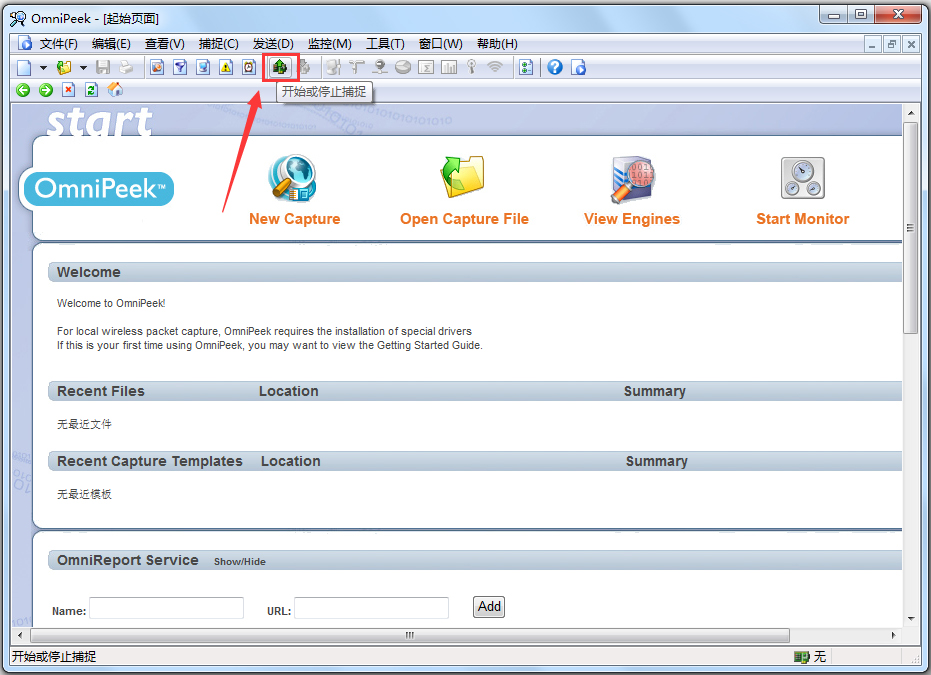
Task: Click the filter funnel toolbar icon
Action: point(180,67)
